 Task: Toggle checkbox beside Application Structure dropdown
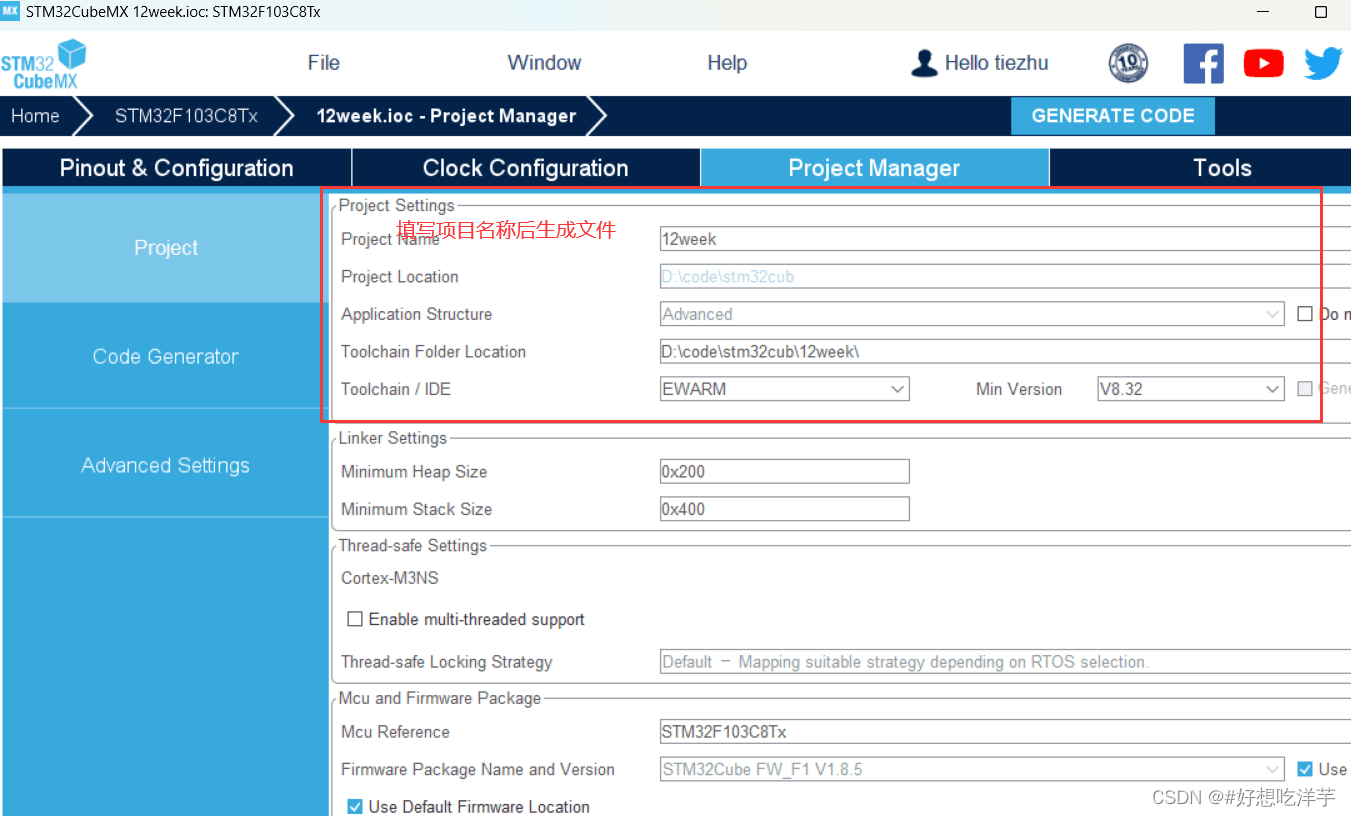click(x=1304, y=314)
